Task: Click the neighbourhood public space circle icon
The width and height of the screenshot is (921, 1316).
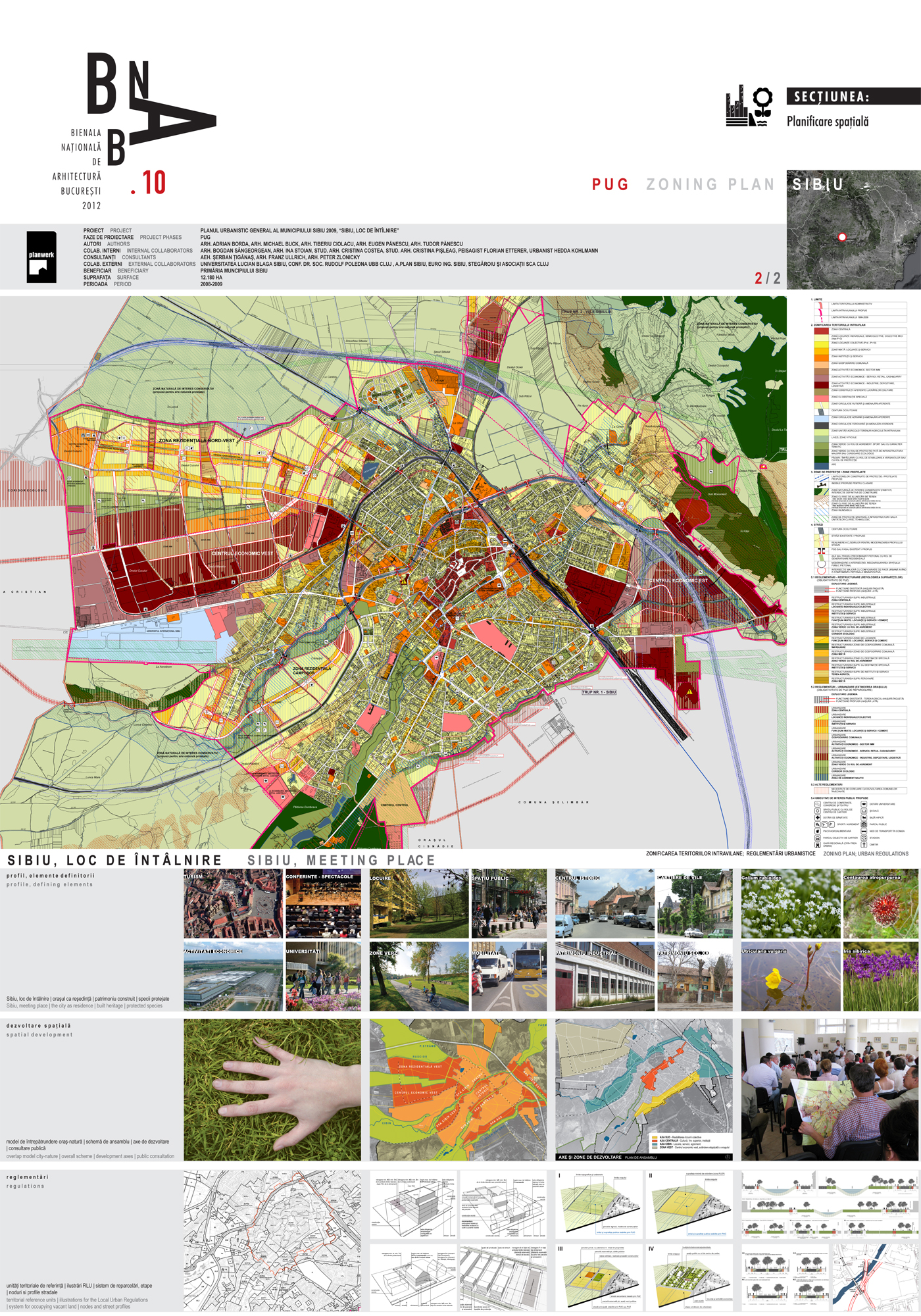Action: [x=818, y=811]
